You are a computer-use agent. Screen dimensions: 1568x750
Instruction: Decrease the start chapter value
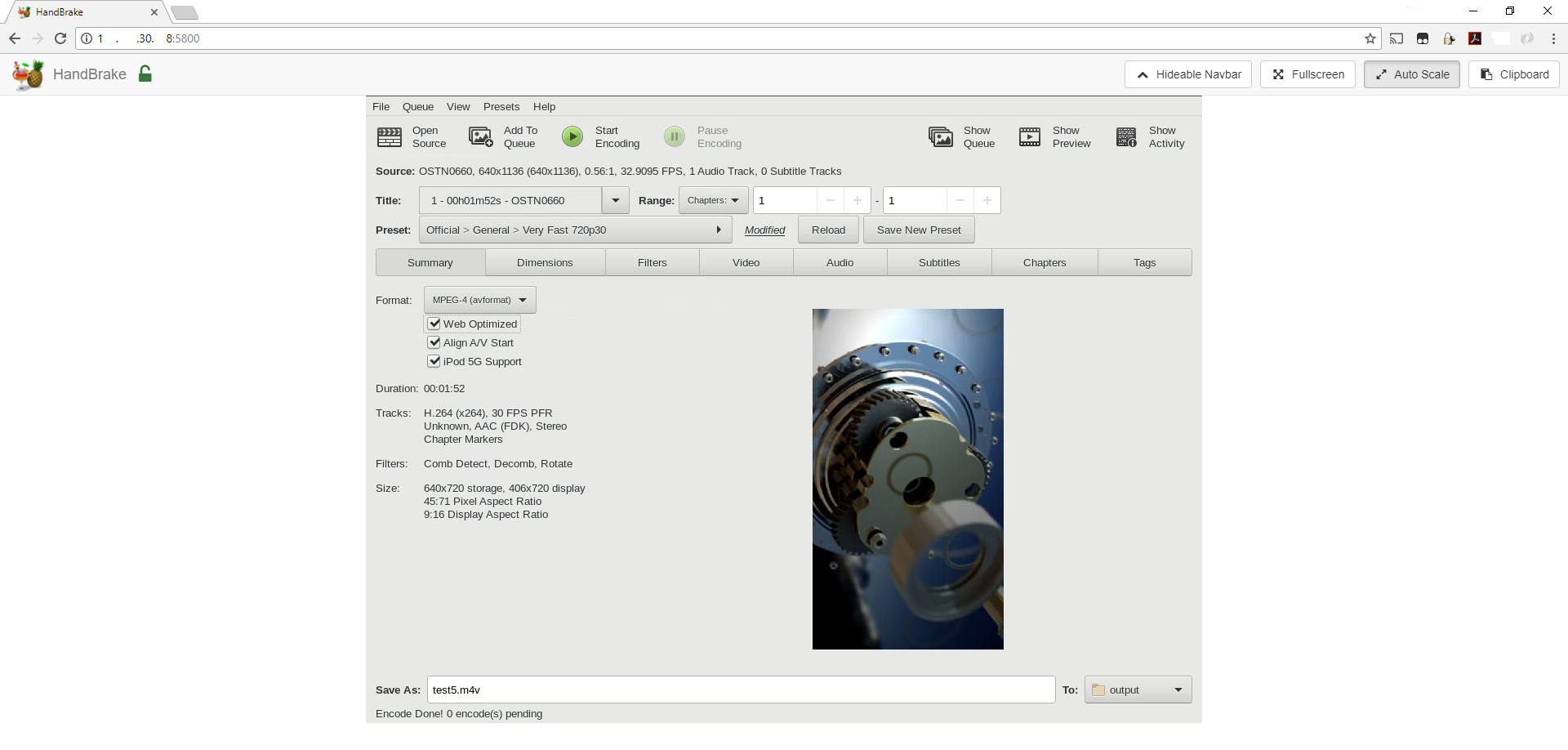[x=830, y=200]
